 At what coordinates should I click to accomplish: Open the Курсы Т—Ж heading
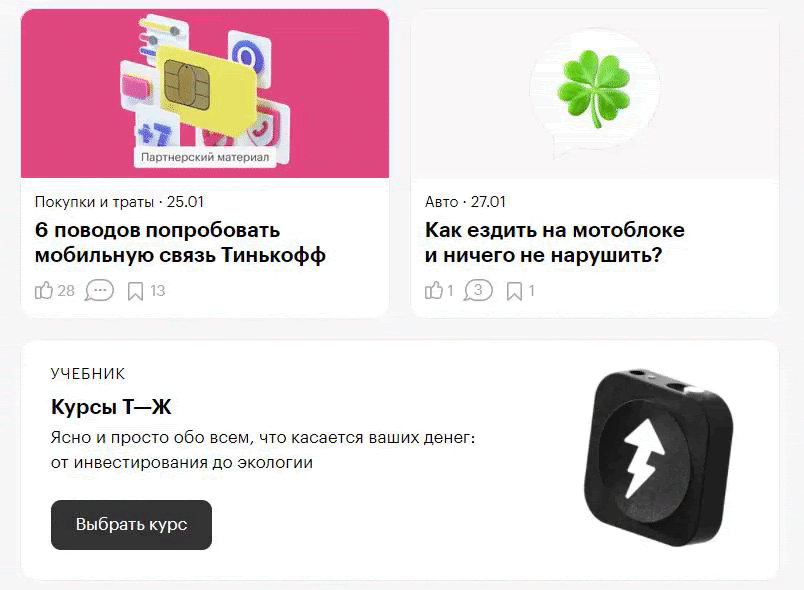111,407
